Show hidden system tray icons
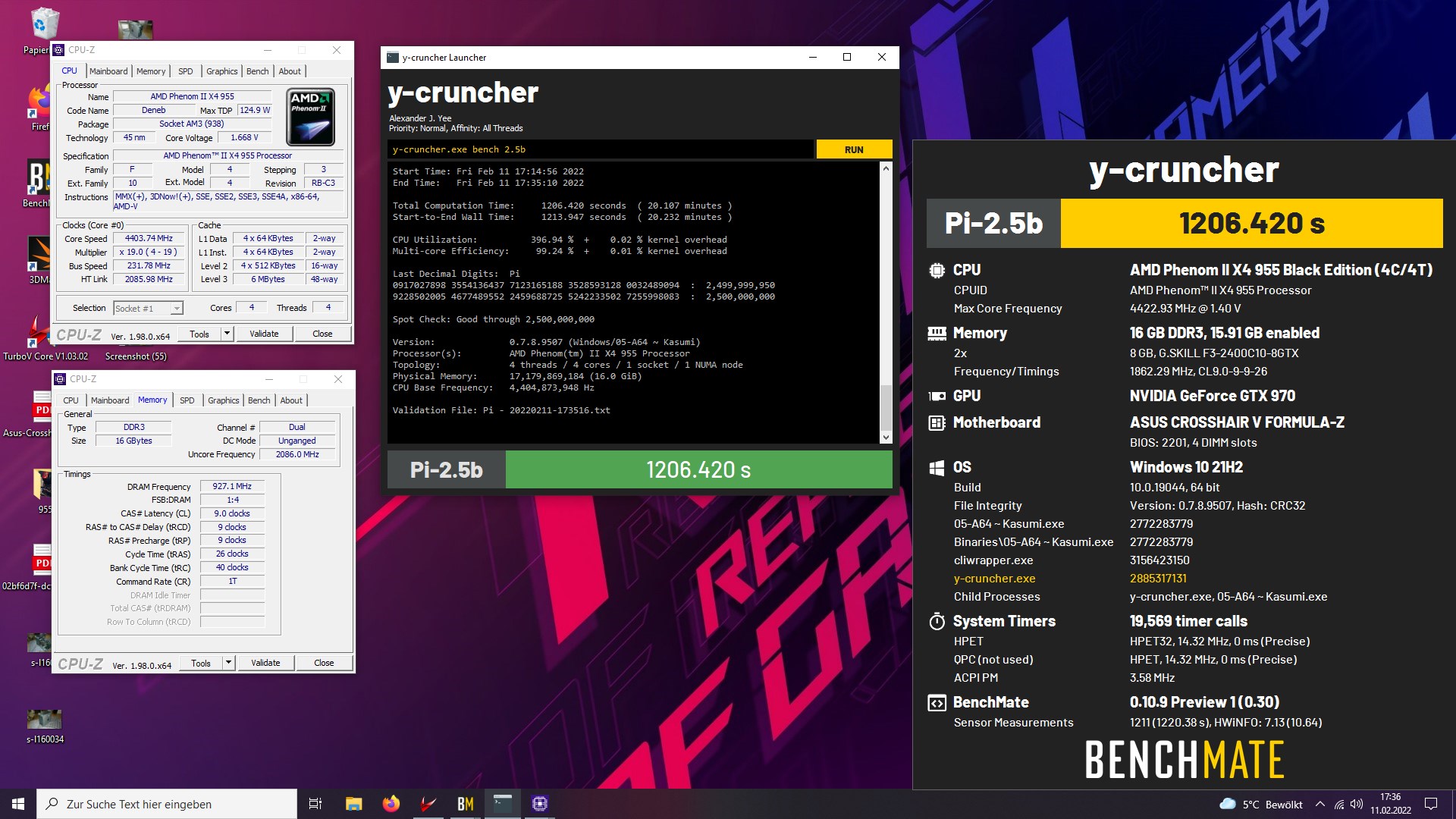1456x819 pixels. [x=1320, y=805]
